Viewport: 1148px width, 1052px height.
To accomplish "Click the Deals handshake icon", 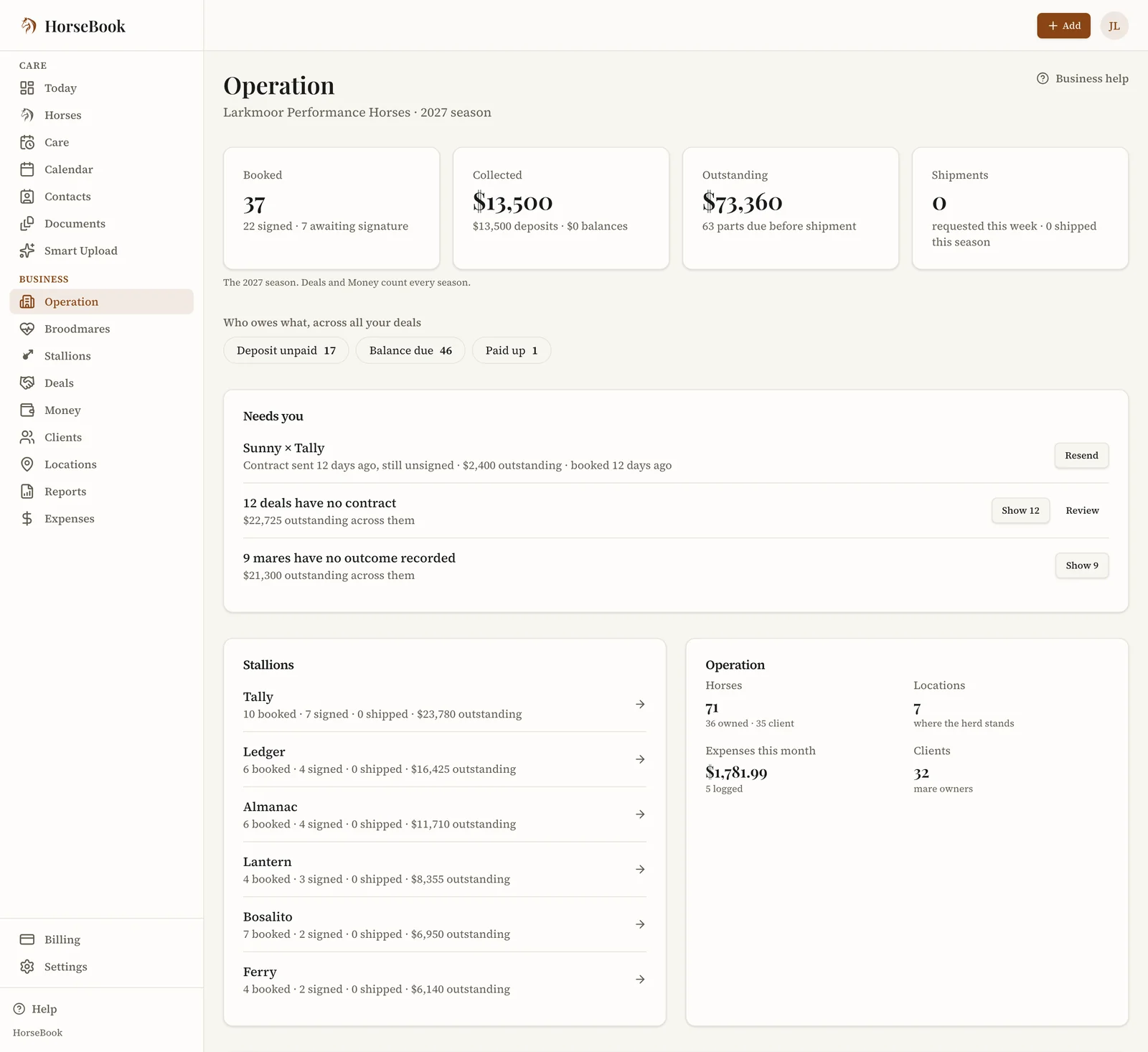I will [27, 383].
